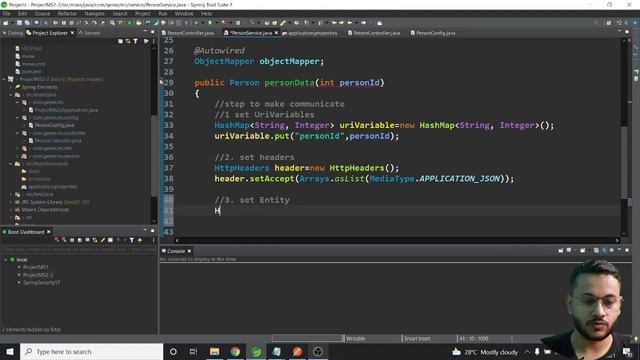Expand the JRE System Library node
This screenshot has width=640, height=360.
[11, 202]
